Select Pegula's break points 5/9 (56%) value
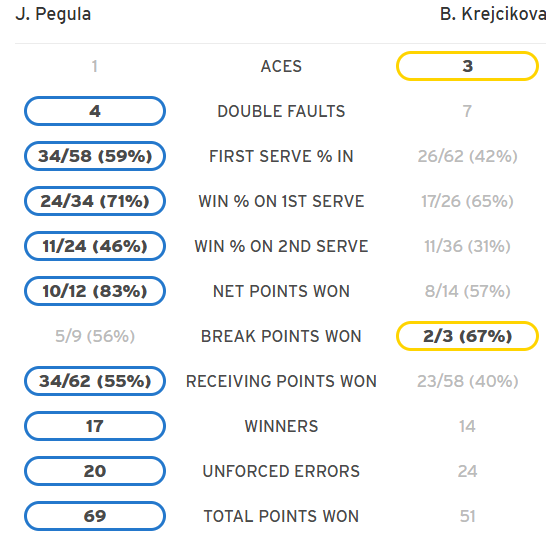Screen dimensions: 547x537 [95, 336]
